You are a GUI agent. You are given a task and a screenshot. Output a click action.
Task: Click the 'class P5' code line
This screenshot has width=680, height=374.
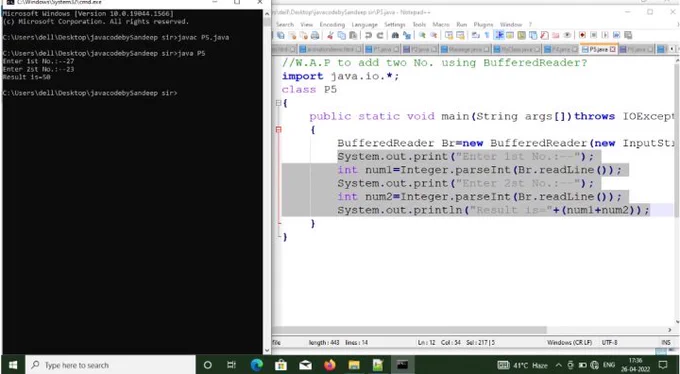point(309,90)
